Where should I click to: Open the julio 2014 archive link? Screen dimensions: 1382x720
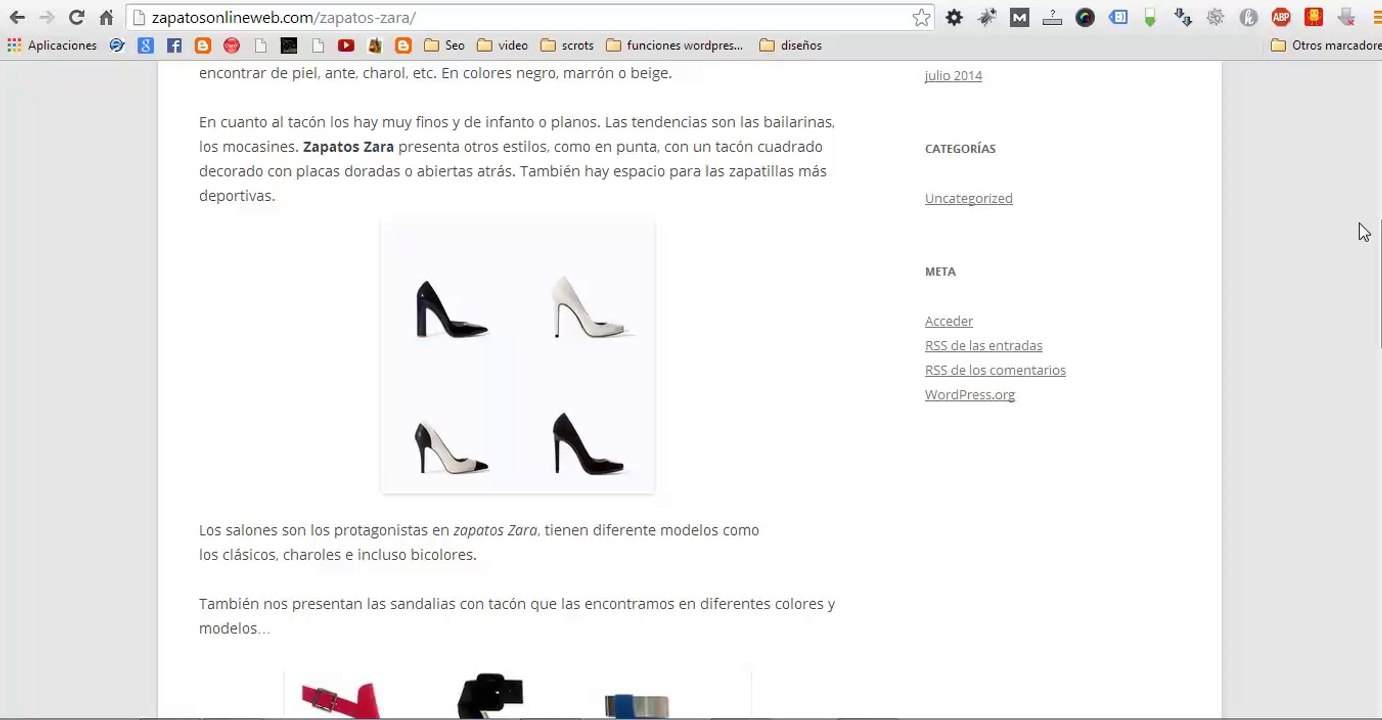point(953,75)
